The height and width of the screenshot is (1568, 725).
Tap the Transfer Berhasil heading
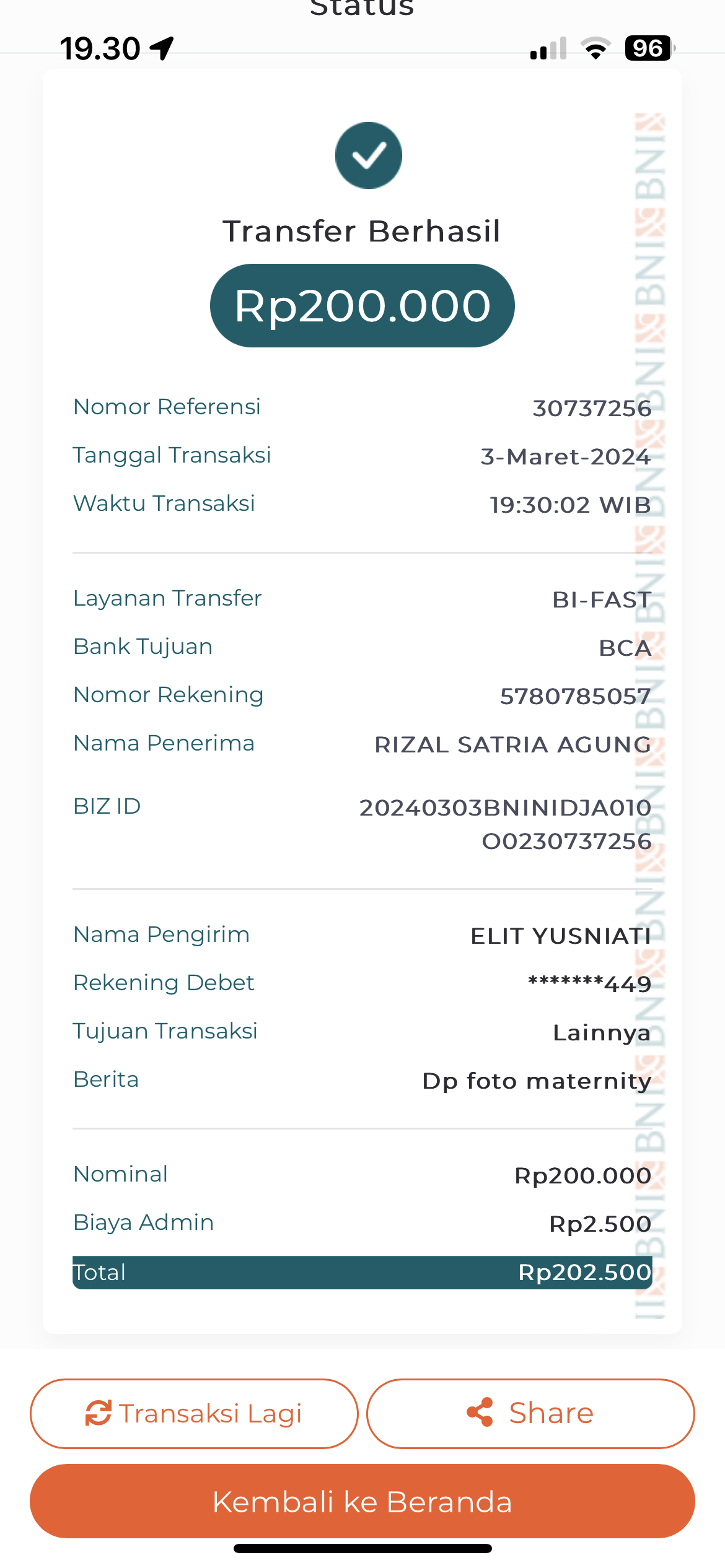pyautogui.click(x=362, y=232)
